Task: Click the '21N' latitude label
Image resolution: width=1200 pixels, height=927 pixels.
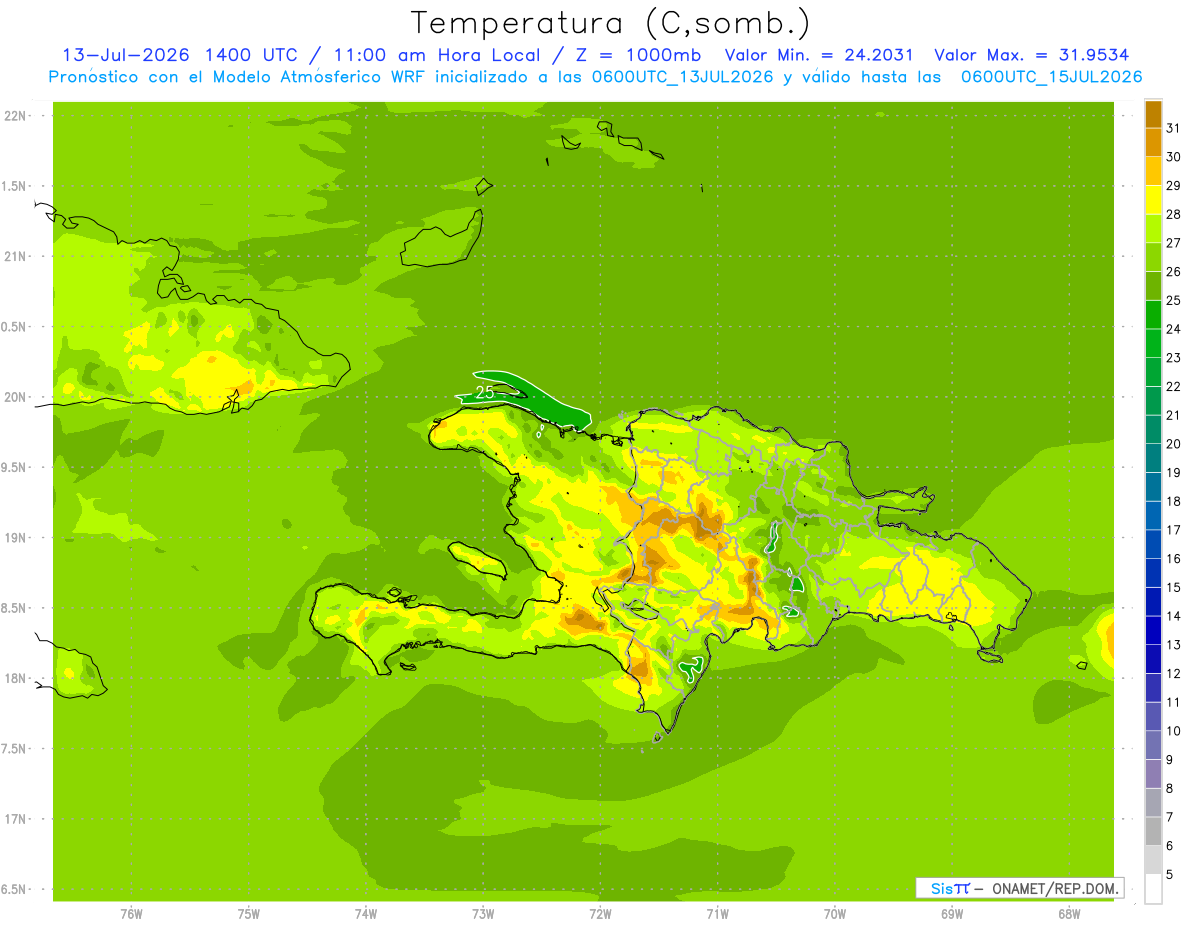Action: click(x=14, y=256)
